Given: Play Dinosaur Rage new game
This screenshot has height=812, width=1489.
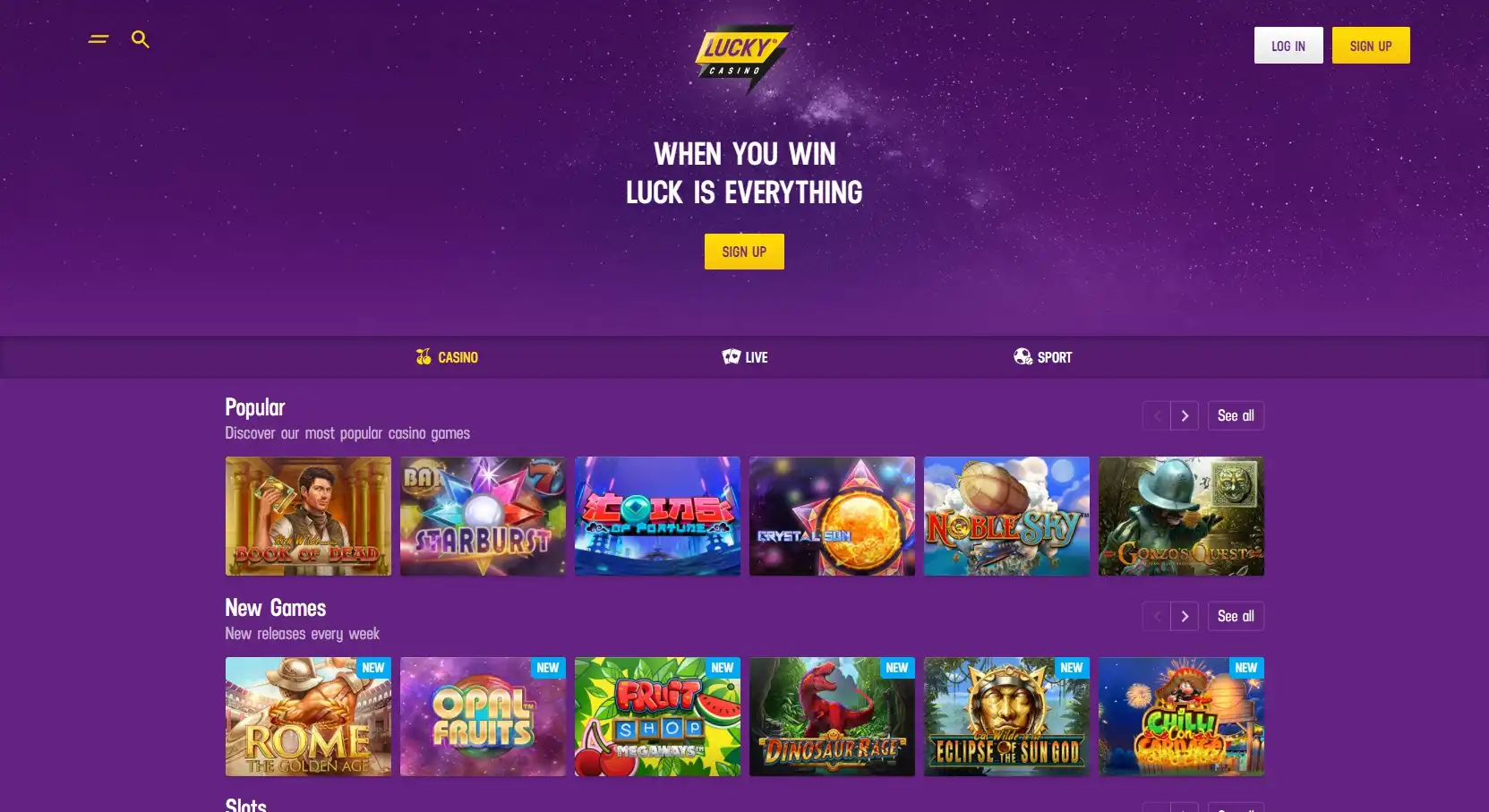Looking at the screenshot, I should click(x=832, y=716).
